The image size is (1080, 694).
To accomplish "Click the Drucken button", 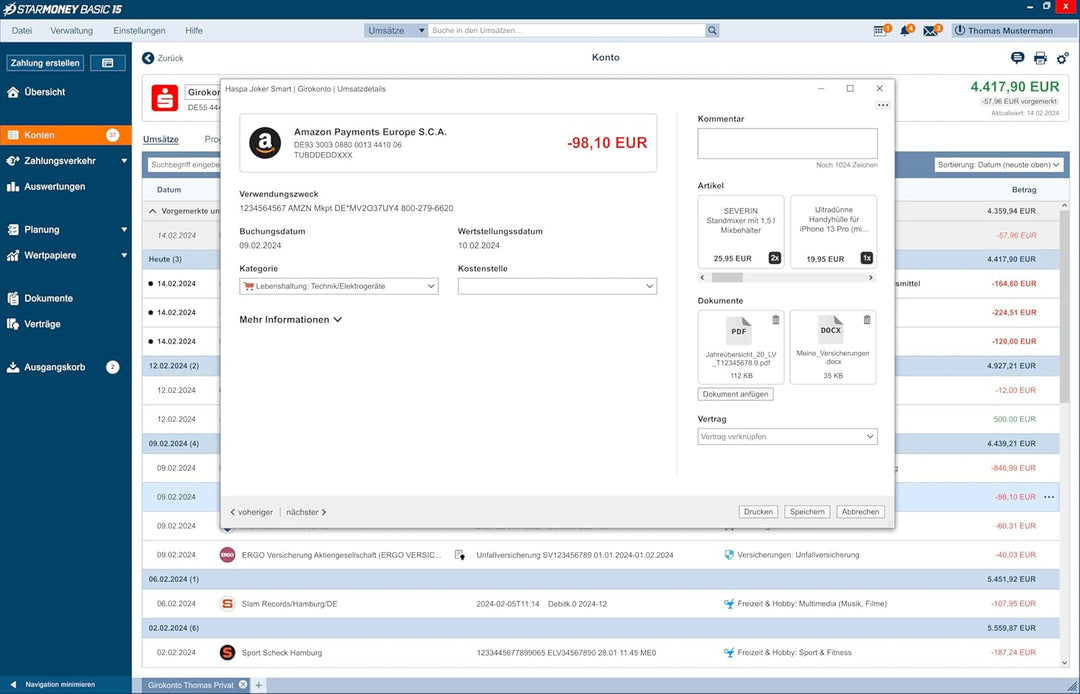I will [758, 512].
